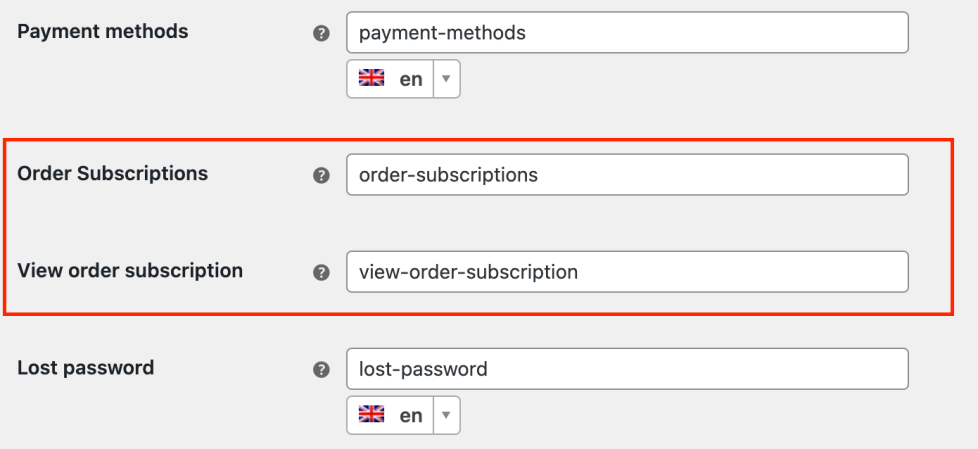Edit the view-order-subscription endpoint field
This screenshot has width=978, height=449.
(x=627, y=271)
